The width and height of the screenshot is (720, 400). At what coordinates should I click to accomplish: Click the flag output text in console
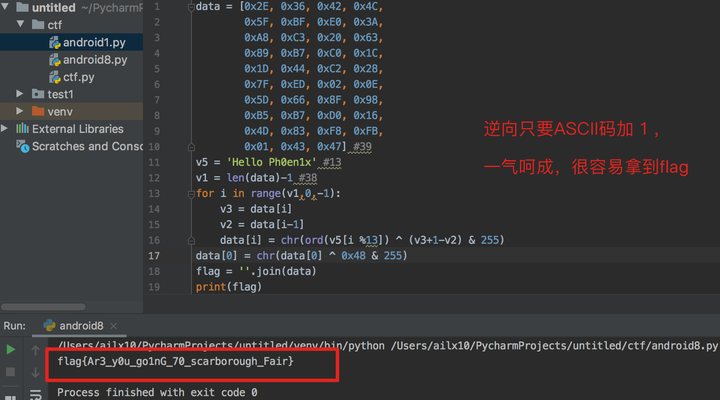(x=175, y=361)
